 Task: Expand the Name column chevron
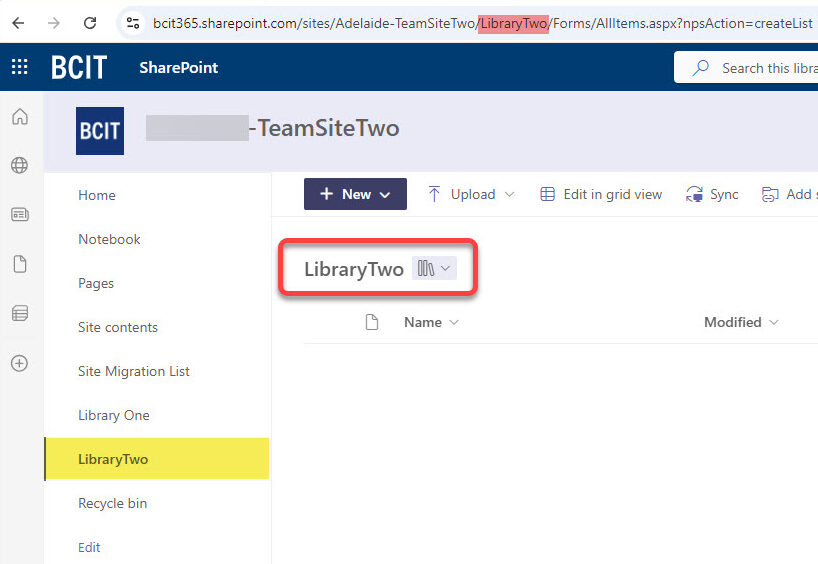coord(454,322)
